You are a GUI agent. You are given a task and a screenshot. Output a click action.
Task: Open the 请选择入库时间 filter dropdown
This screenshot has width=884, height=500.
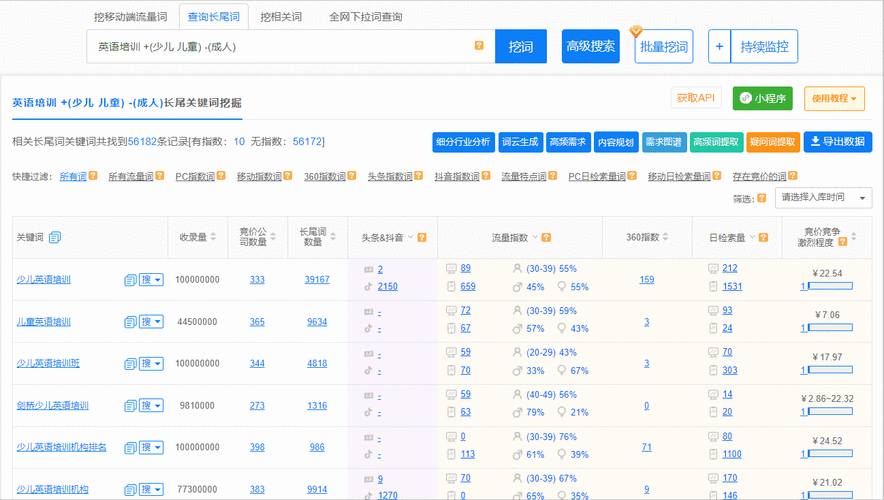[x=824, y=197]
